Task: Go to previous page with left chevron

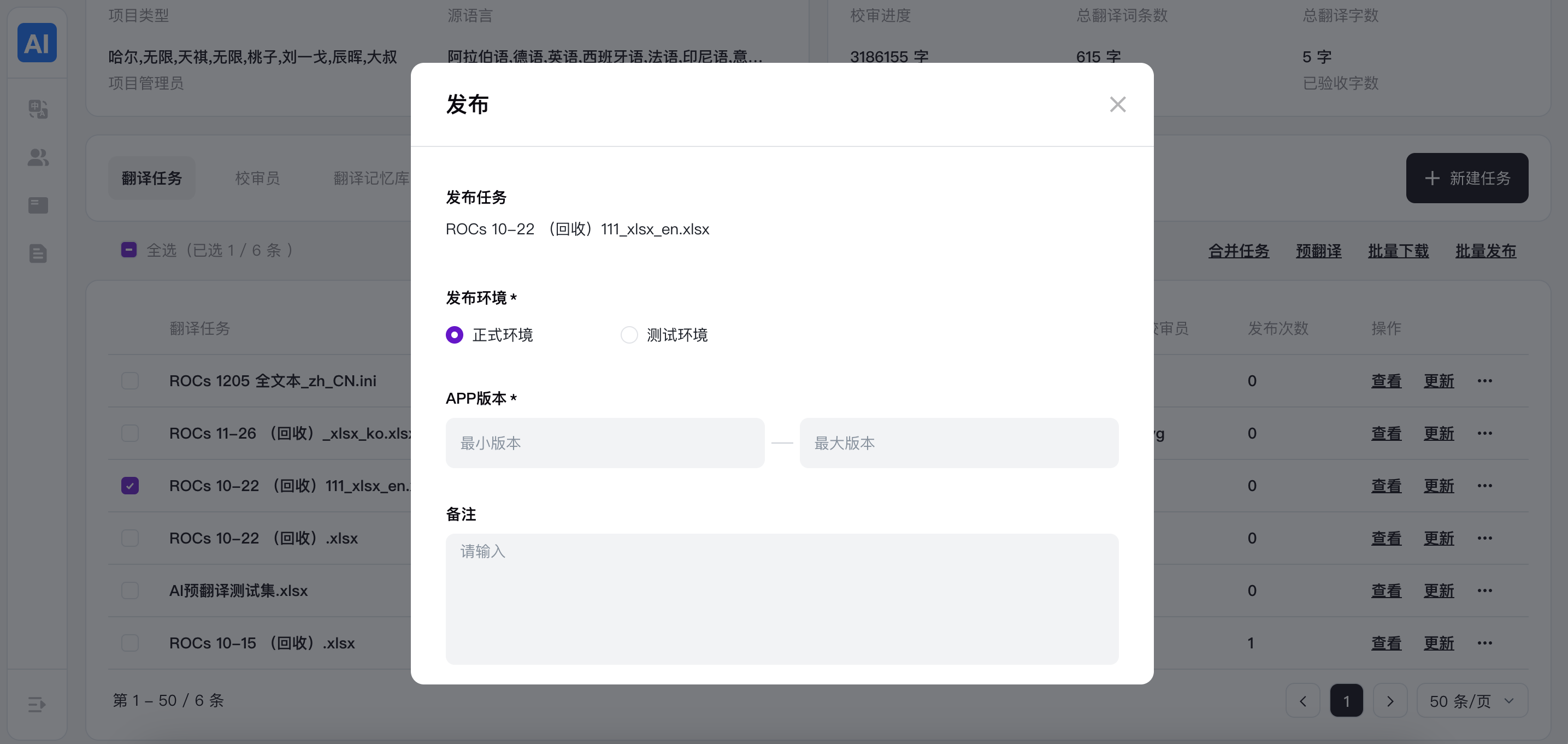Action: click(x=1302, y=701)
